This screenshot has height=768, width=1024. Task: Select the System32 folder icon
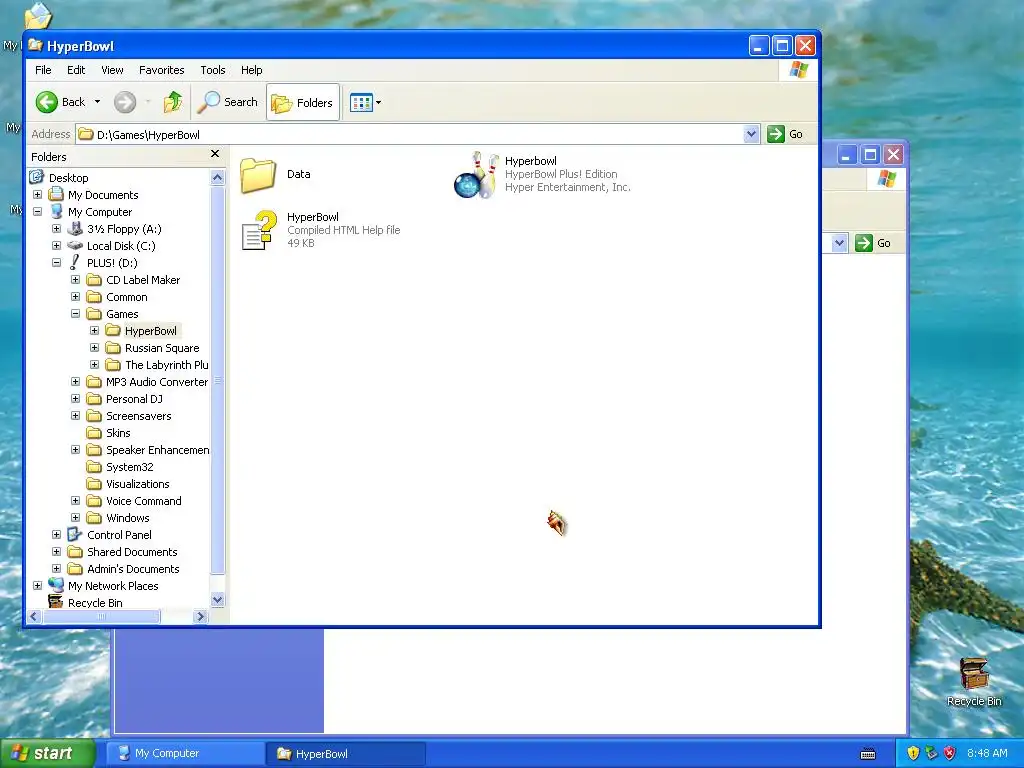pyautogui.click(x=94, y=467)
